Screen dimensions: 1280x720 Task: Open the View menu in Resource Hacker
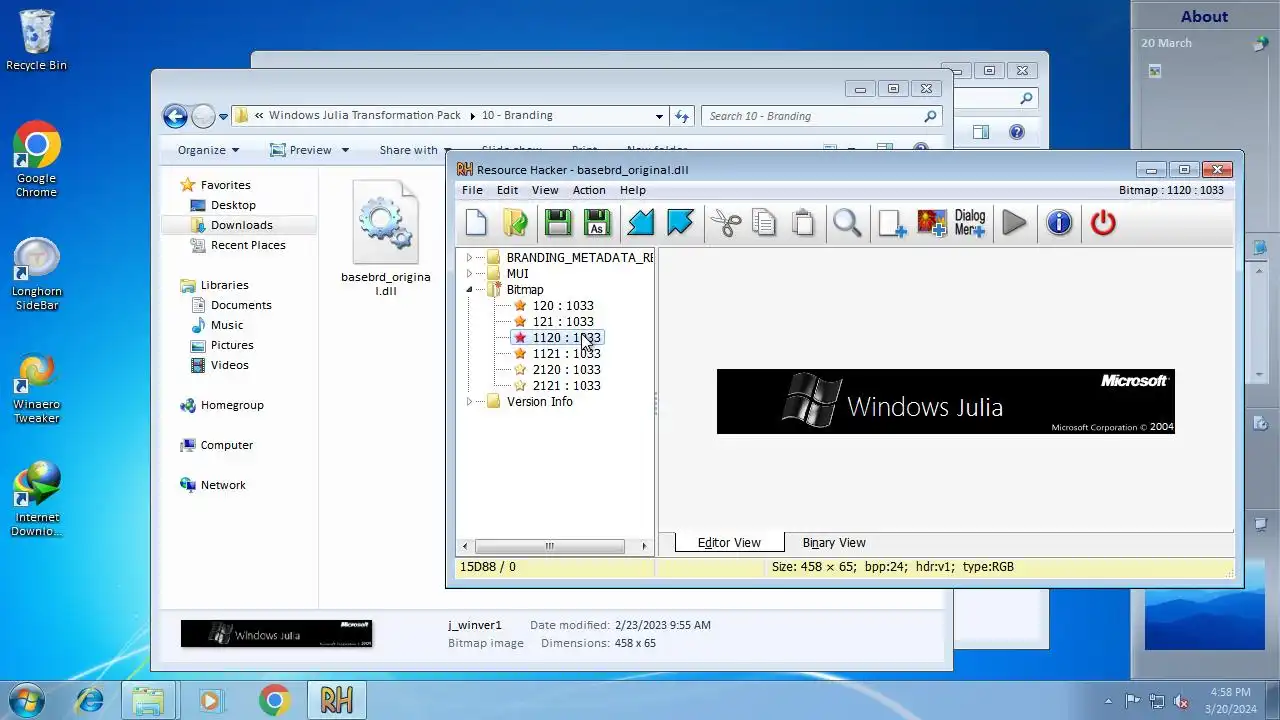[x=545, y=190]
